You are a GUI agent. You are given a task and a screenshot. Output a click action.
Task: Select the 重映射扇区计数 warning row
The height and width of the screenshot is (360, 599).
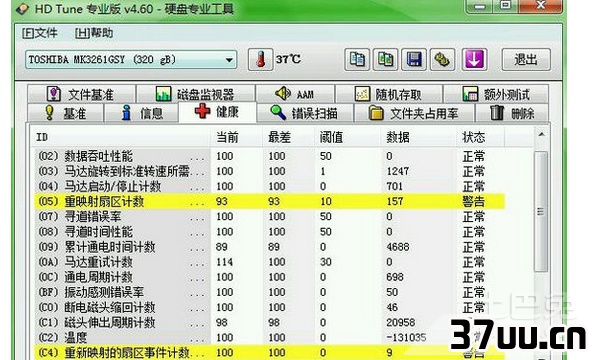(x=270, y=201)
